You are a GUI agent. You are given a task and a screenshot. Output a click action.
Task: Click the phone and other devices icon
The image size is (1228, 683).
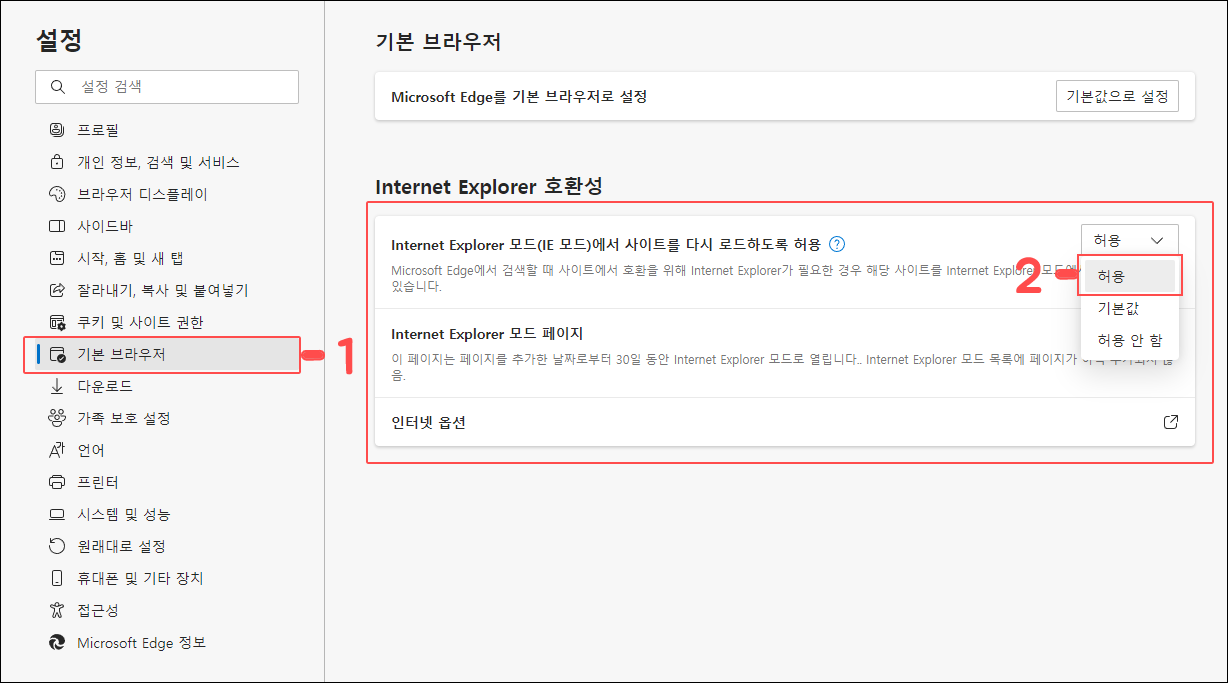[57, 578]
